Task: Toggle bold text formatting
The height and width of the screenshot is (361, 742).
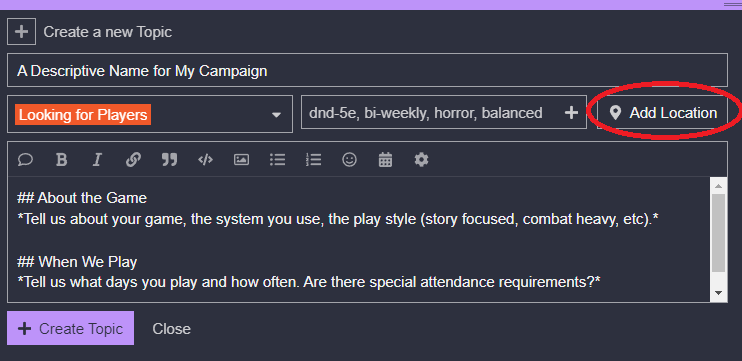Action: point(61,160)
